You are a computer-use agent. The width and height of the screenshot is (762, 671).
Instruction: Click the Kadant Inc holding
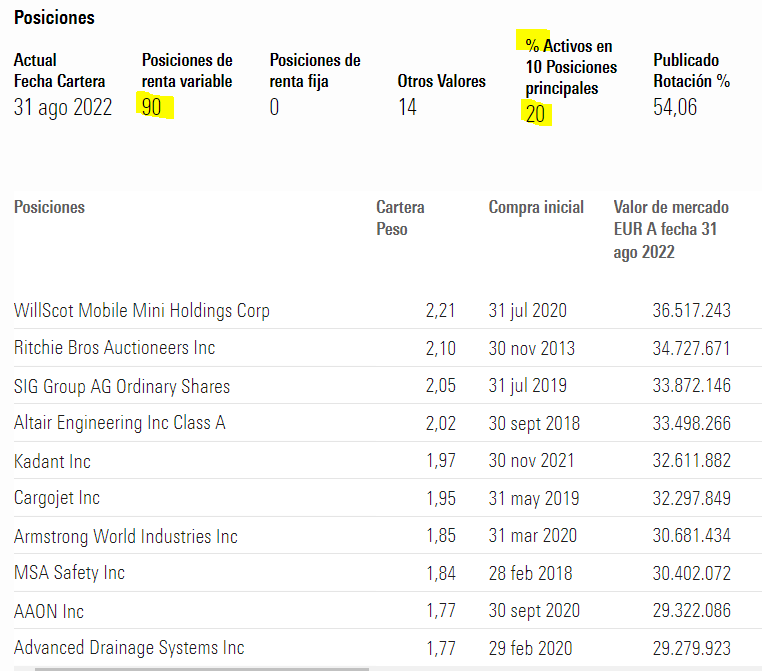click(52, 461)
